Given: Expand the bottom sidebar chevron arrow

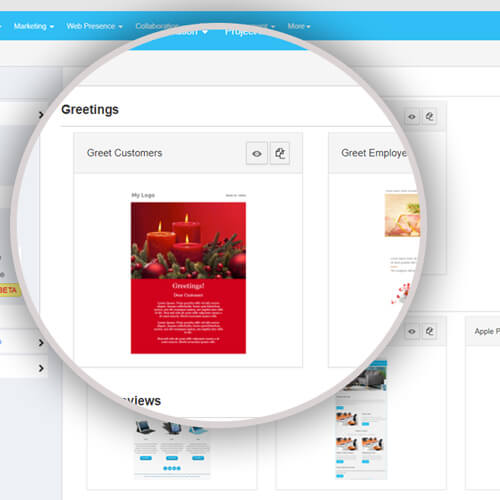Looking at the screenshot, I should [41, 368].
